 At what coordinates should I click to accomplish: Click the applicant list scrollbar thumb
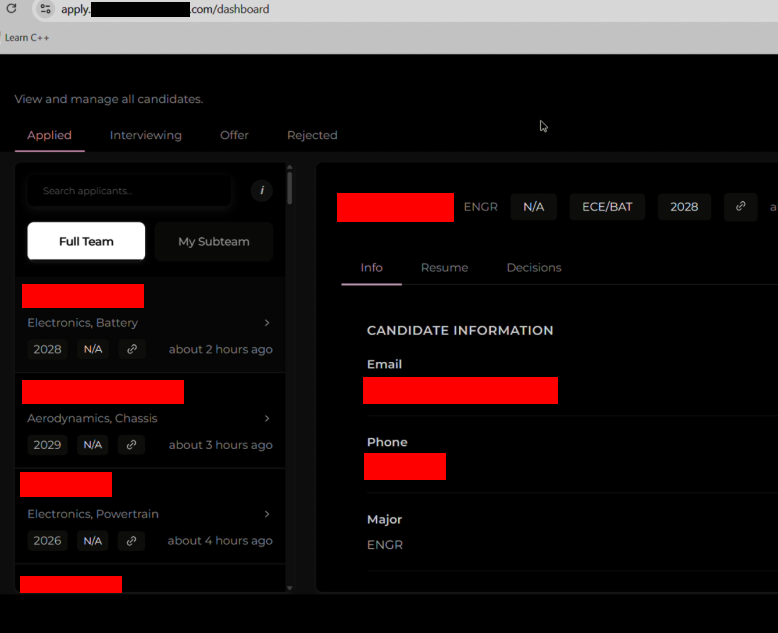(x=290, y=188)
